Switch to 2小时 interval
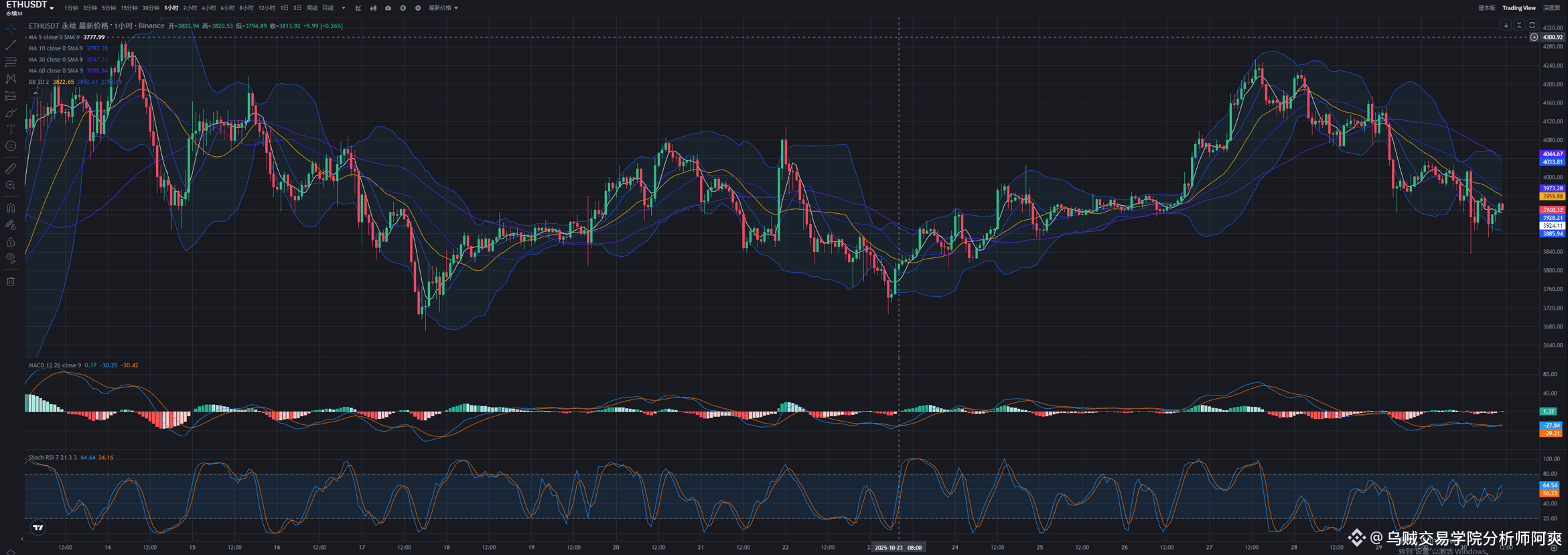Viewport: 1568px width, 555px height. coord(190,8)
